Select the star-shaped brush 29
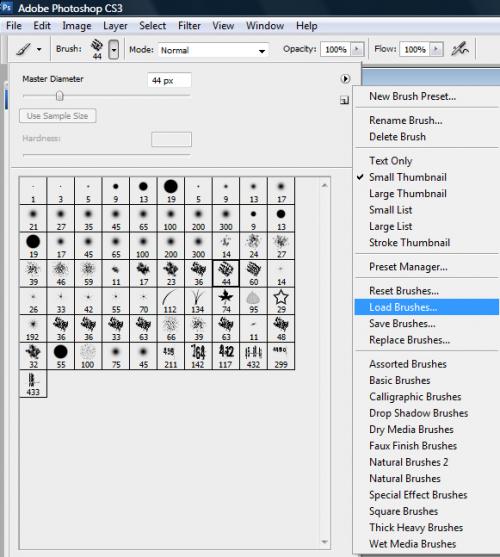 [x=281, y=301]
